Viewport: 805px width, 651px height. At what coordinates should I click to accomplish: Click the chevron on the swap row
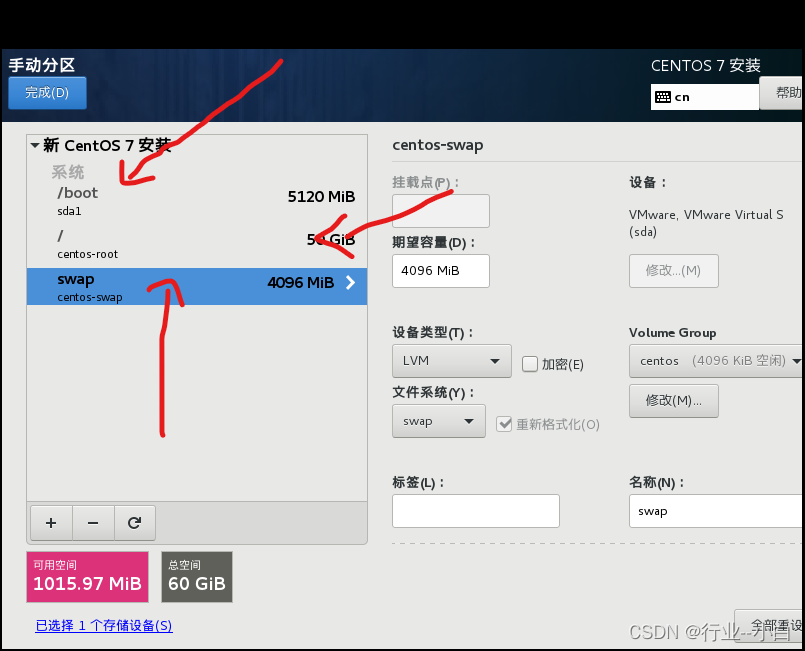351,282
